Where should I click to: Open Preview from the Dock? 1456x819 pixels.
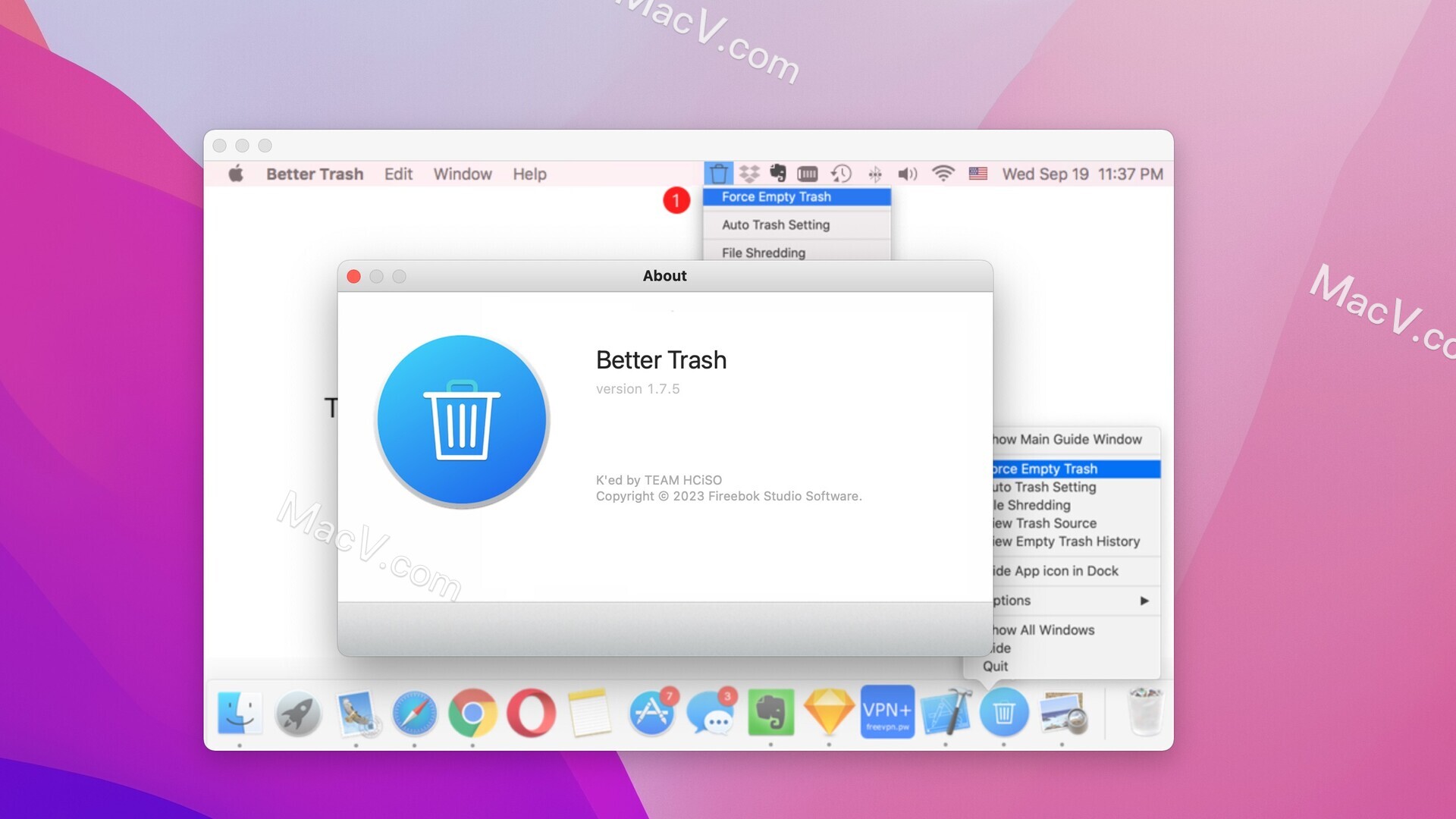1062,714
